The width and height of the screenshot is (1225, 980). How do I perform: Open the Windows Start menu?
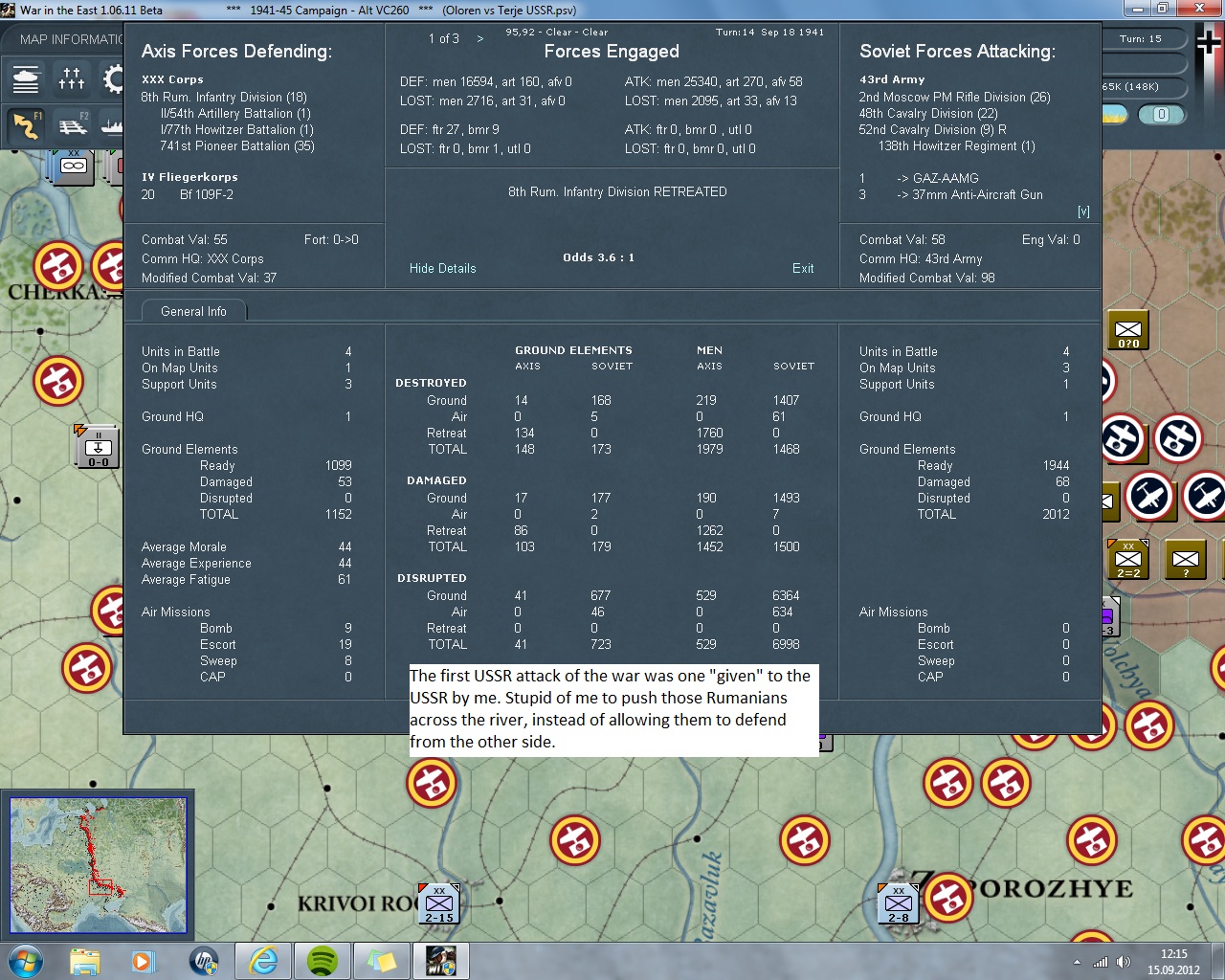(x=24, y=961)
